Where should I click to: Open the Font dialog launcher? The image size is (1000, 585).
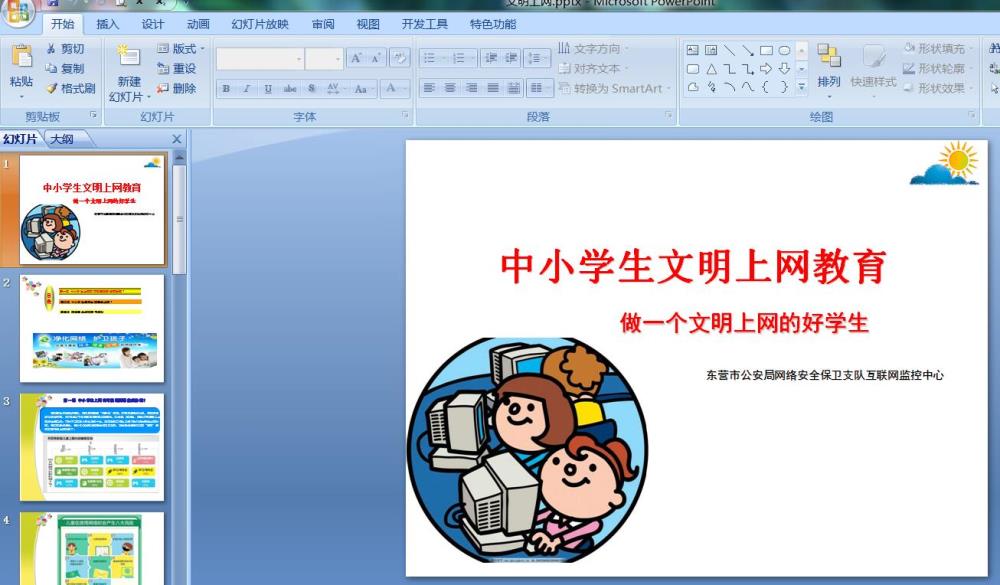pyautogui.click(x=405, y=115)
